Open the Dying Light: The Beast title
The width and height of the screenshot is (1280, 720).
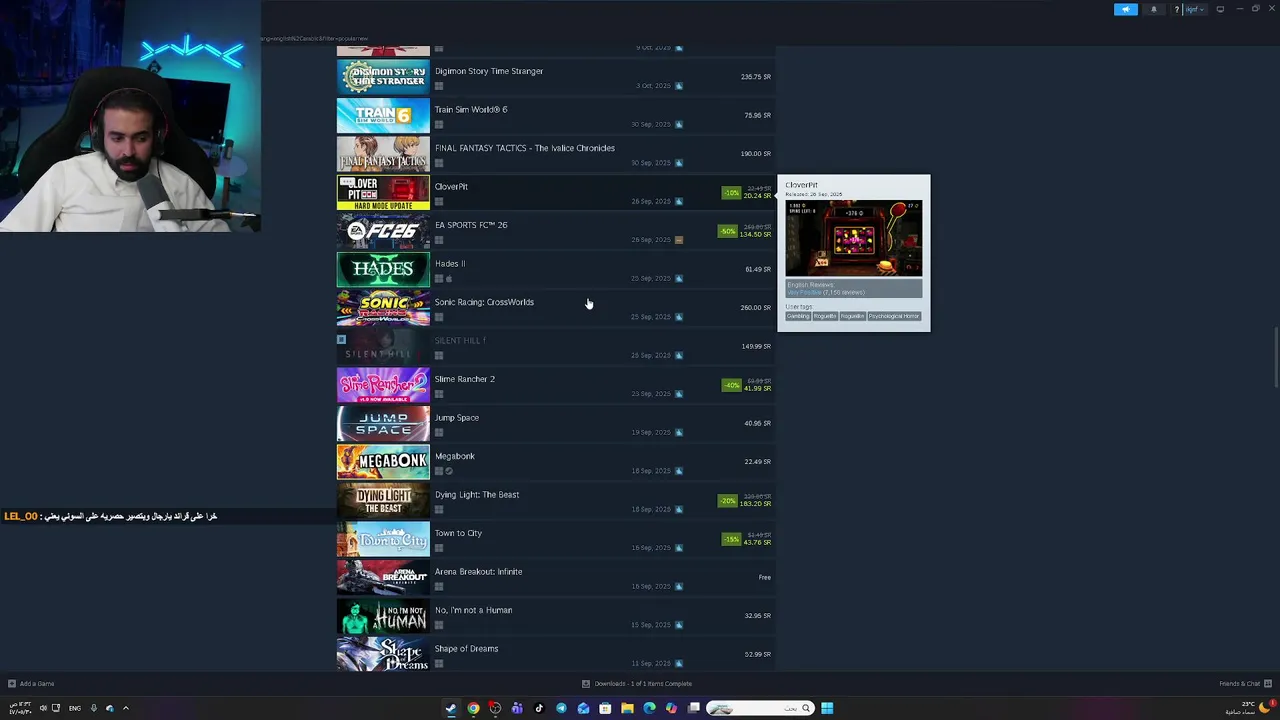click(x=477, y=495)
